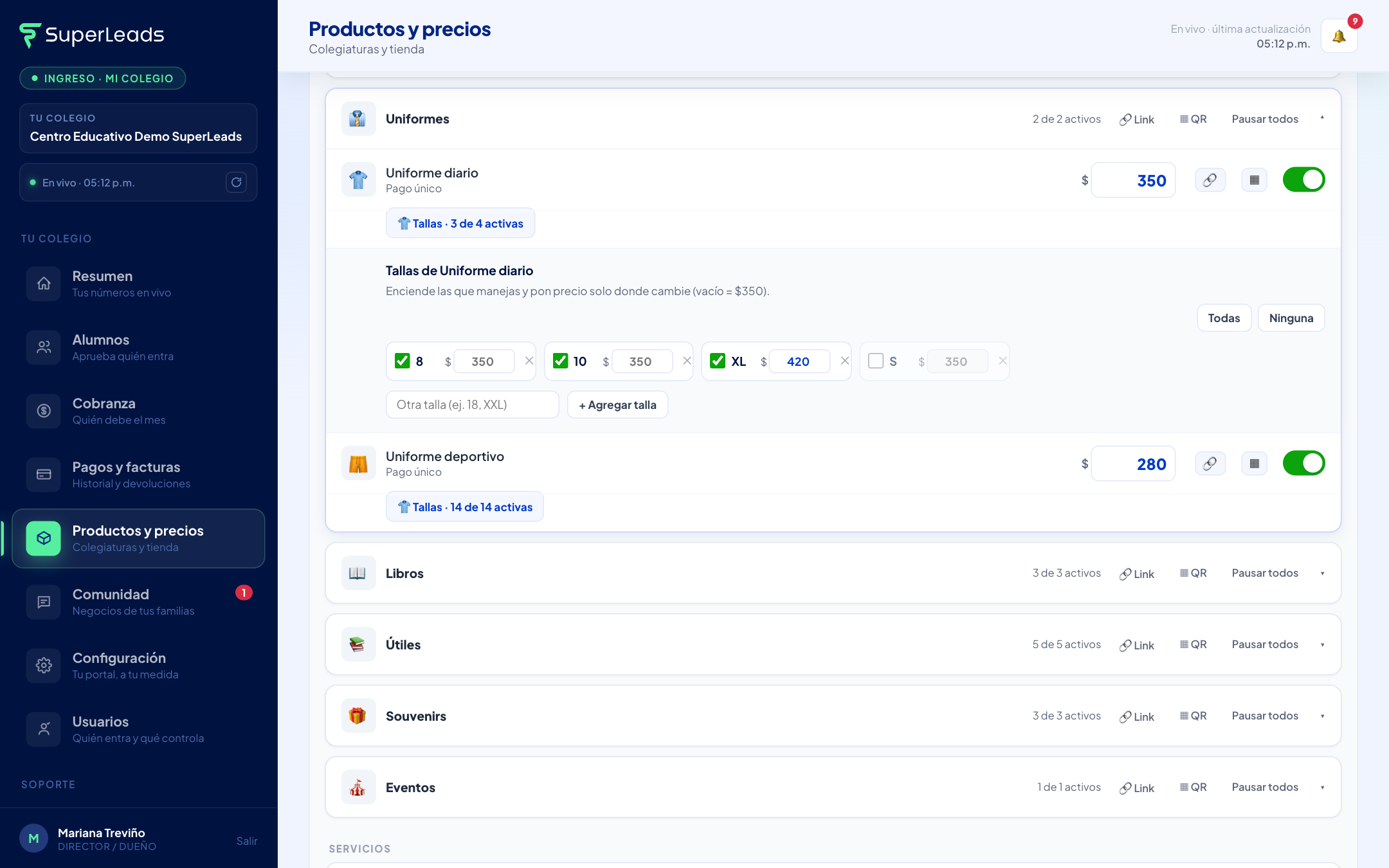Toggle Uniforme deportivo active switch
The image size is (1389, 868).
(1303, 464)
